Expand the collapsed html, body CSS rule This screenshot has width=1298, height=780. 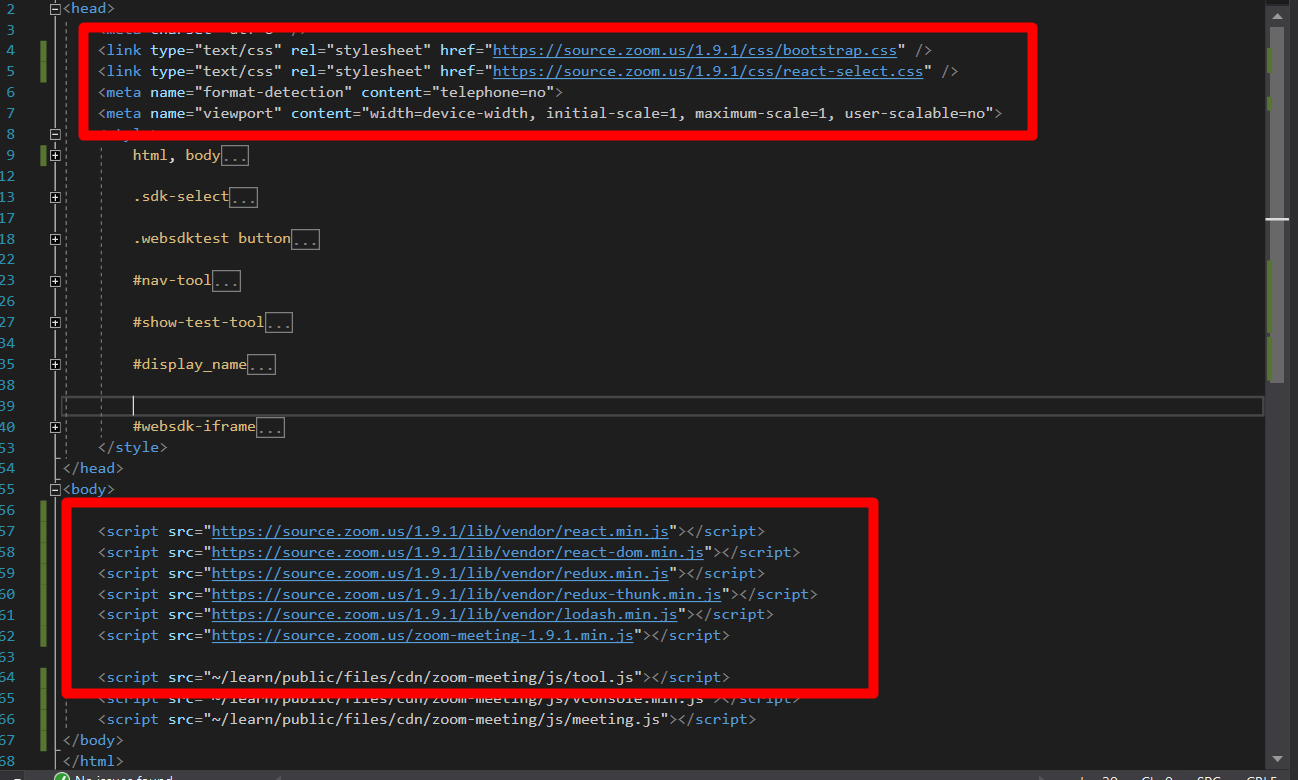click(55, 155)
